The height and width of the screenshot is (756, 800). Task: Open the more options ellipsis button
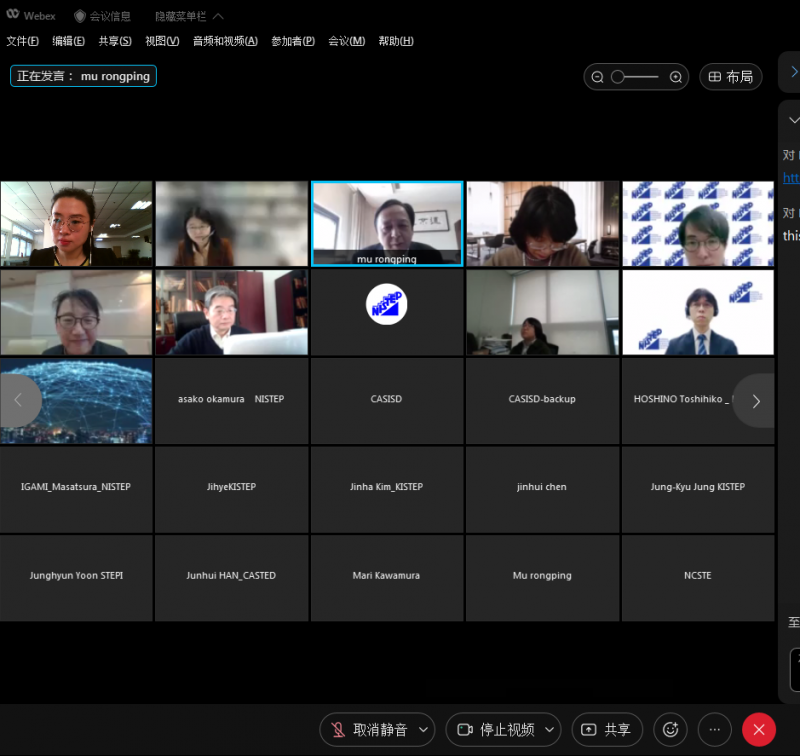[714, 730]
